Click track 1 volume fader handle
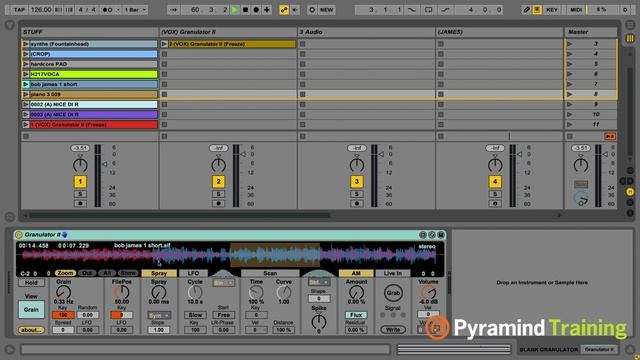Viewport: 640px width, 360px height. click(x=105, y=164)
